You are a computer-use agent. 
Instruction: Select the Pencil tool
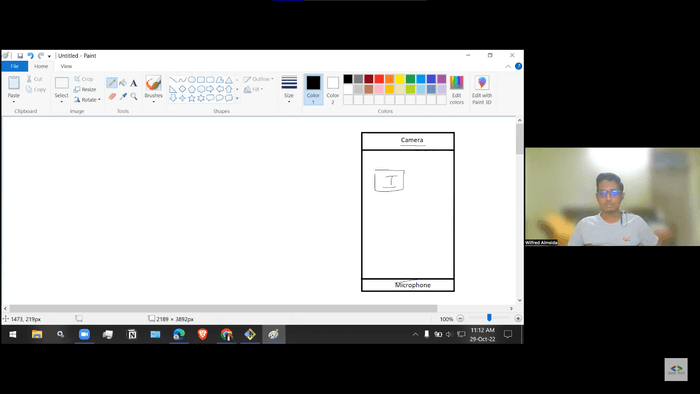112,83
